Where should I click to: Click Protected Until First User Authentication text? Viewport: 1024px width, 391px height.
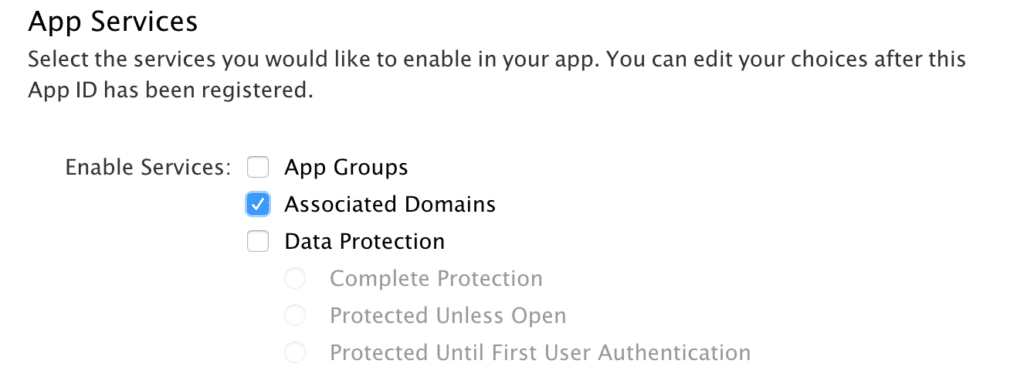540,353
